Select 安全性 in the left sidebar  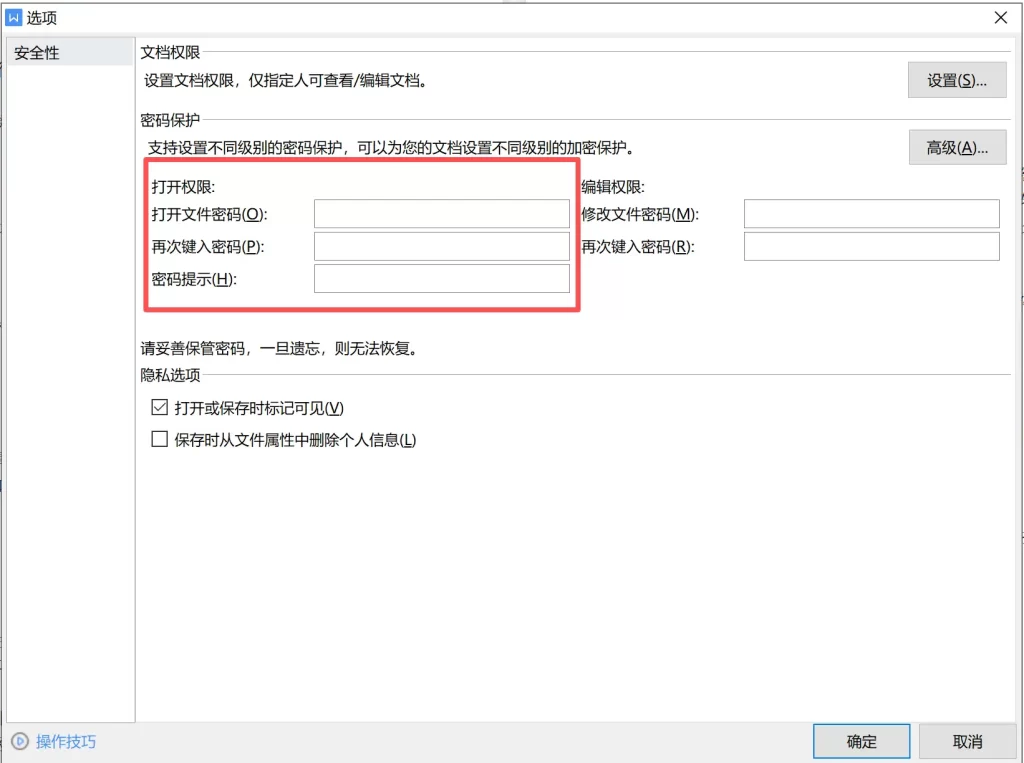point(36,50)
